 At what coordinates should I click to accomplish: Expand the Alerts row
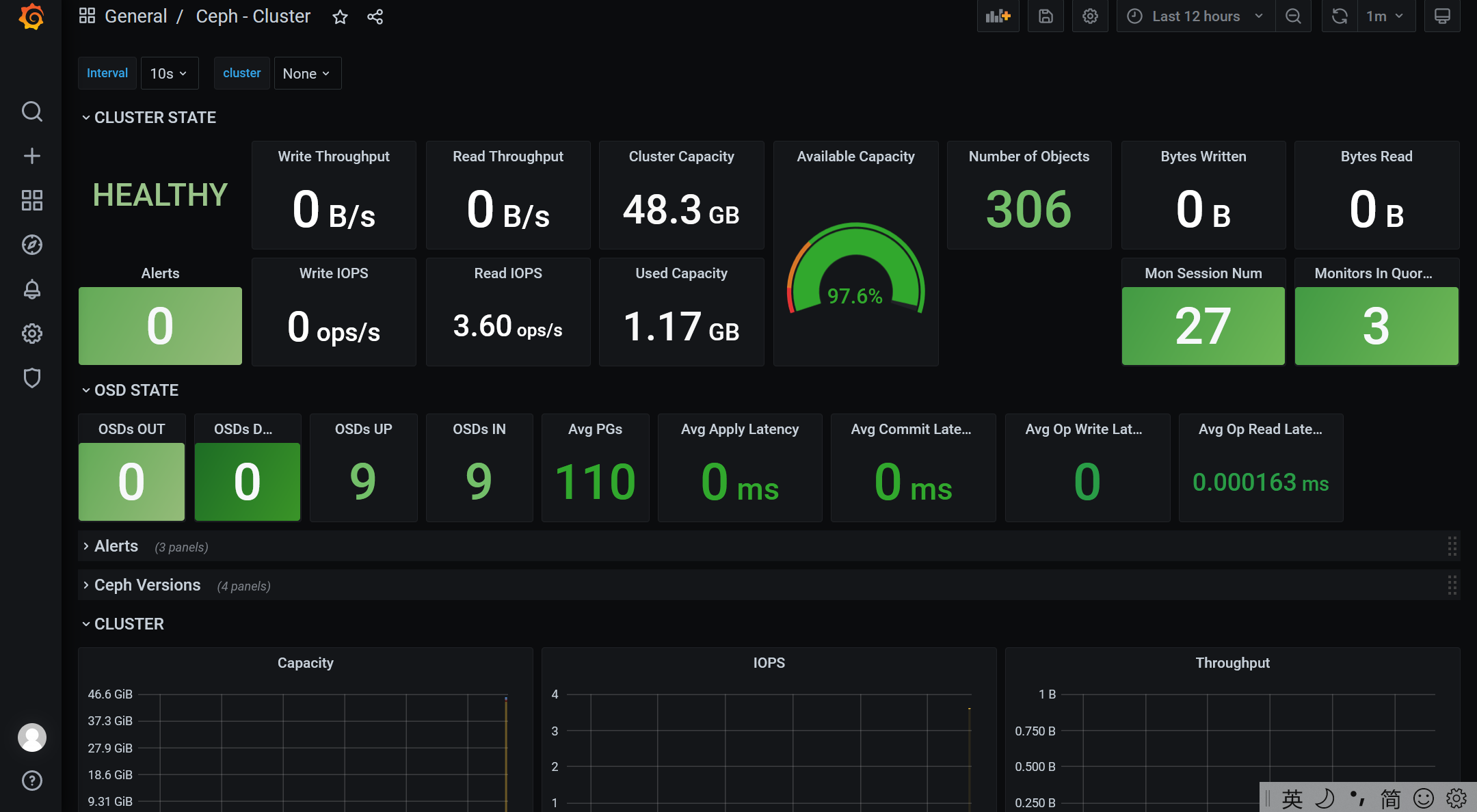pos(116,546)
